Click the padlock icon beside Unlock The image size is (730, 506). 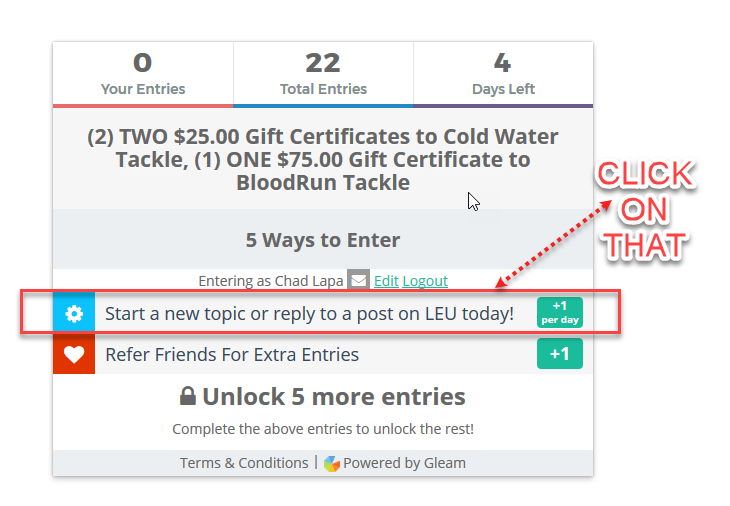point(188,396)
